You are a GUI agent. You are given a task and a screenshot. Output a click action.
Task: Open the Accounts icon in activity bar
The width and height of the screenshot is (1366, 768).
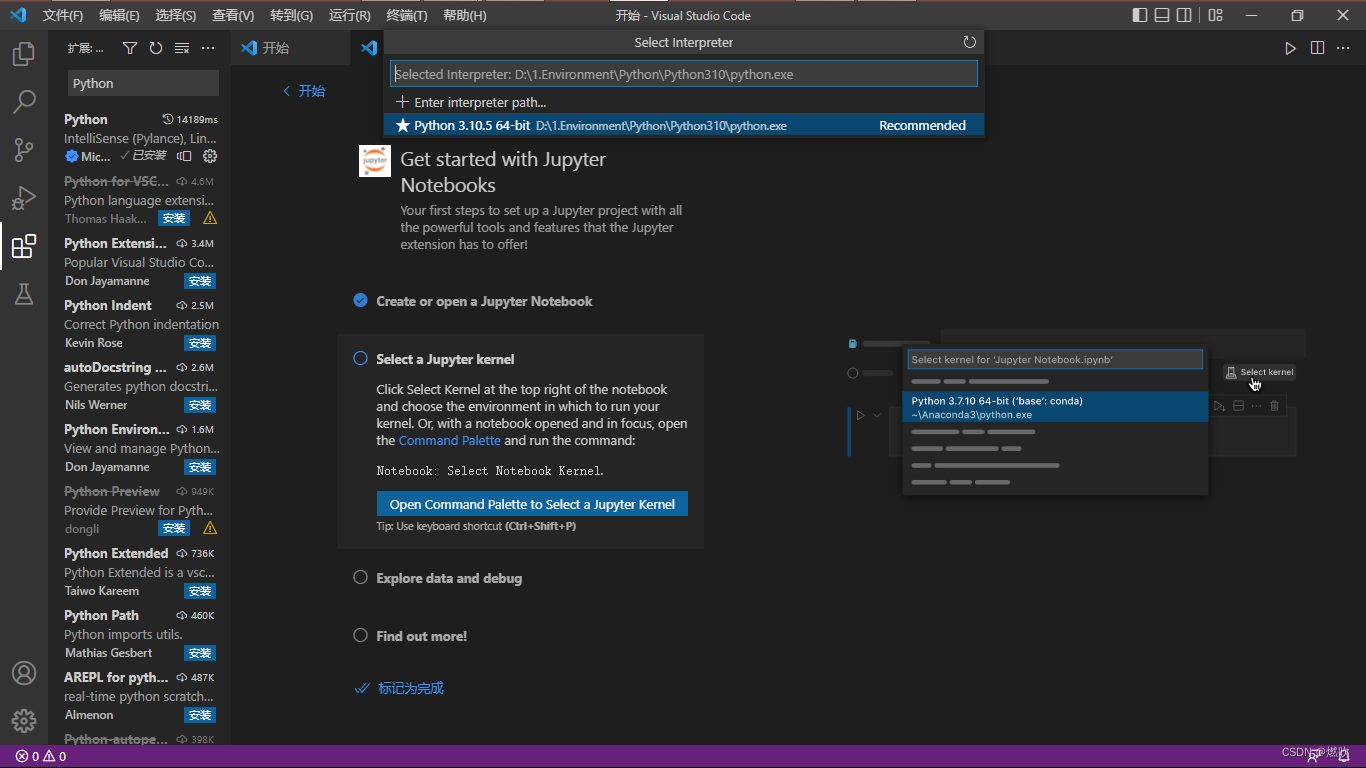[24, 673]
